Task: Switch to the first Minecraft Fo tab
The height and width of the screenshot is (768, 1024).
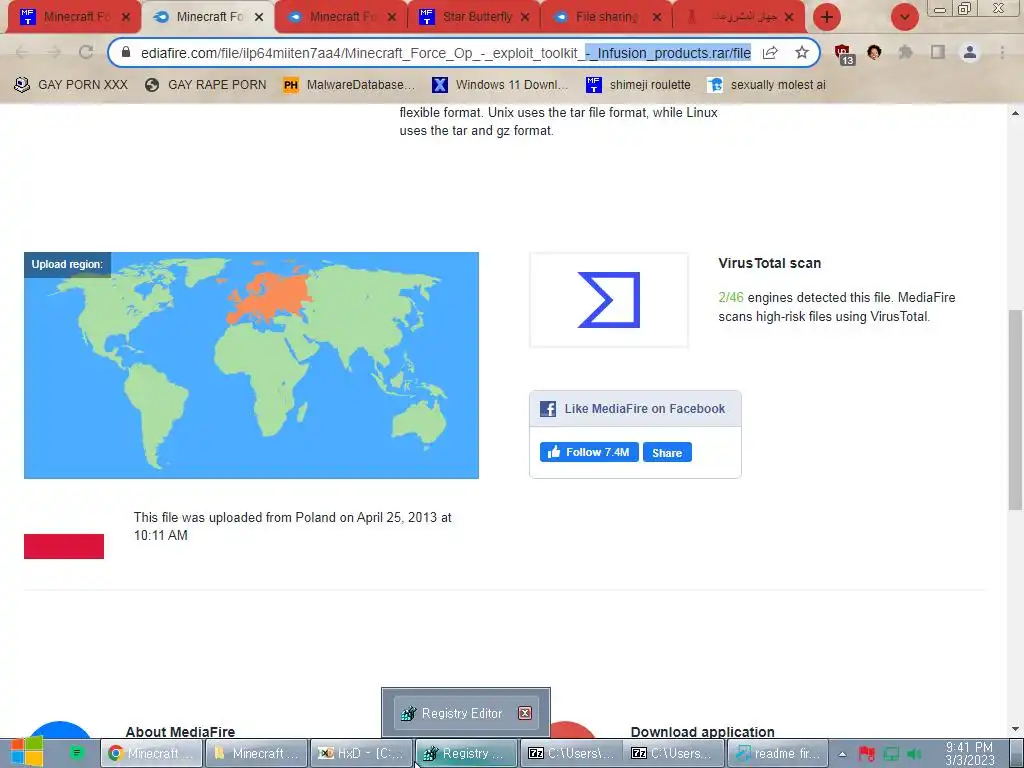Action: 73,17
